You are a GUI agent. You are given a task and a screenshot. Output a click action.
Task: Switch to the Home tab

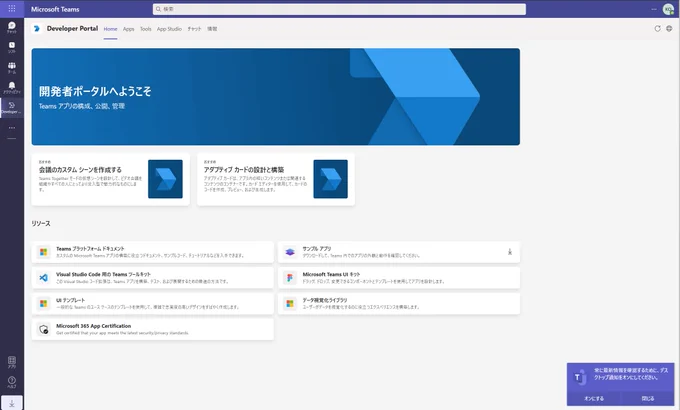[110, 29]
